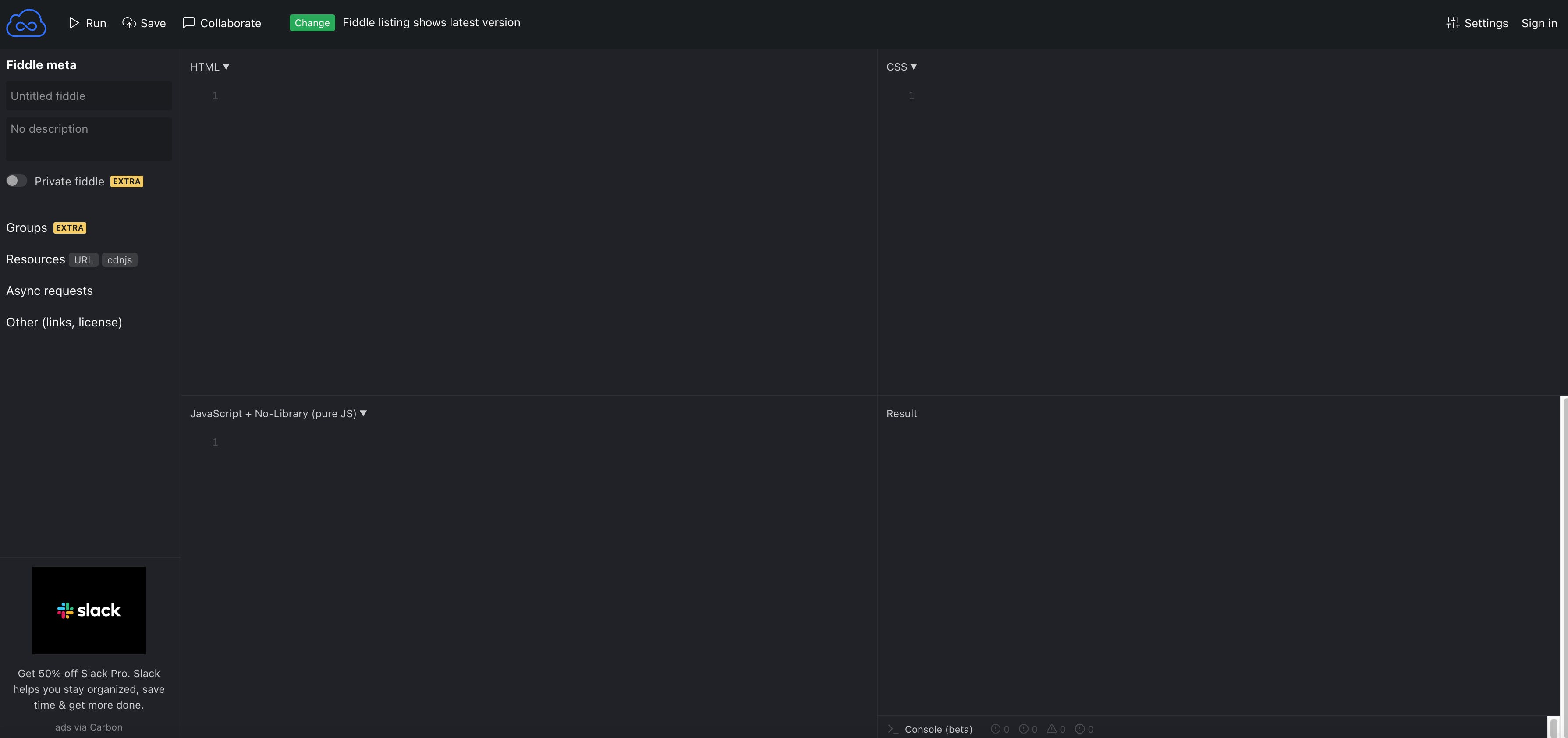Click the Save cloud upload icon
Image resolution: width=1568 pixels, height=738 pixels.
coord(128,23)
